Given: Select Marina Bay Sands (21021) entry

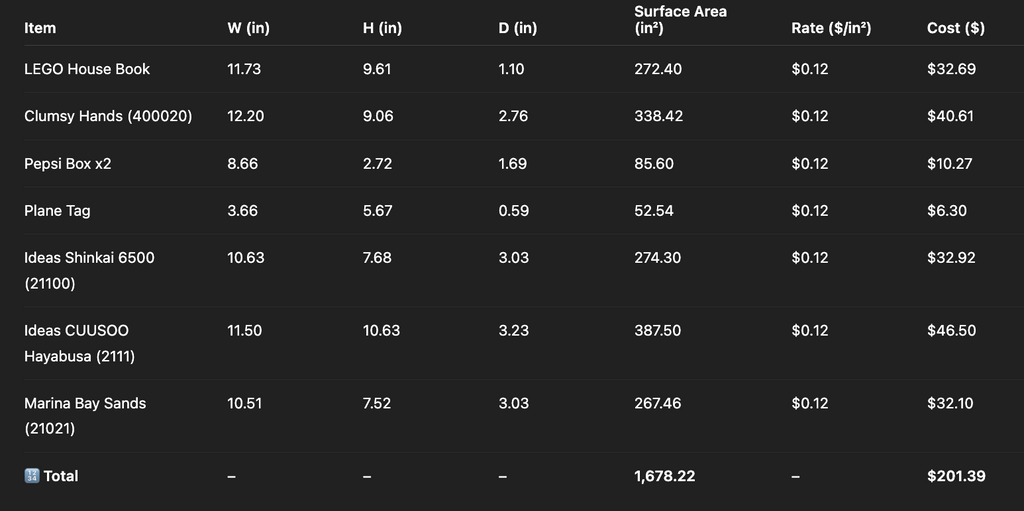Looking at the screenshot, I should click(86, 416).
